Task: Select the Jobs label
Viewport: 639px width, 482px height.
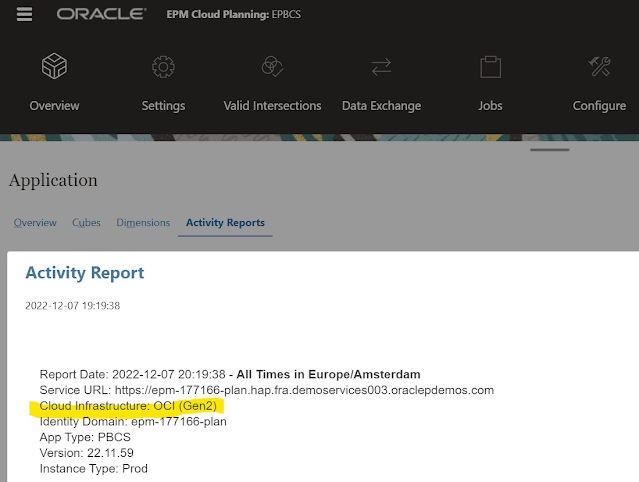Action: (x=490, y=106)
